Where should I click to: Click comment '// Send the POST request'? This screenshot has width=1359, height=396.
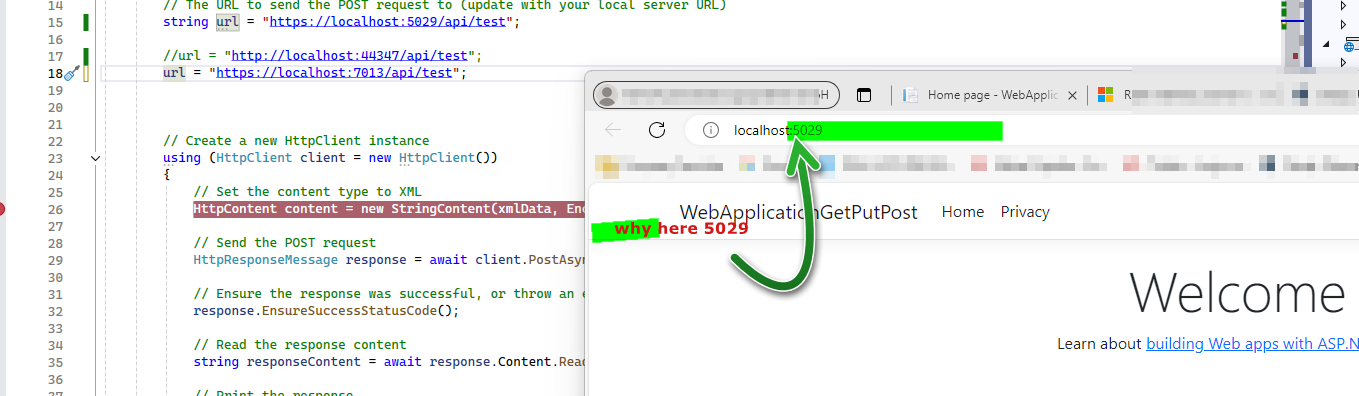point(284,243)
